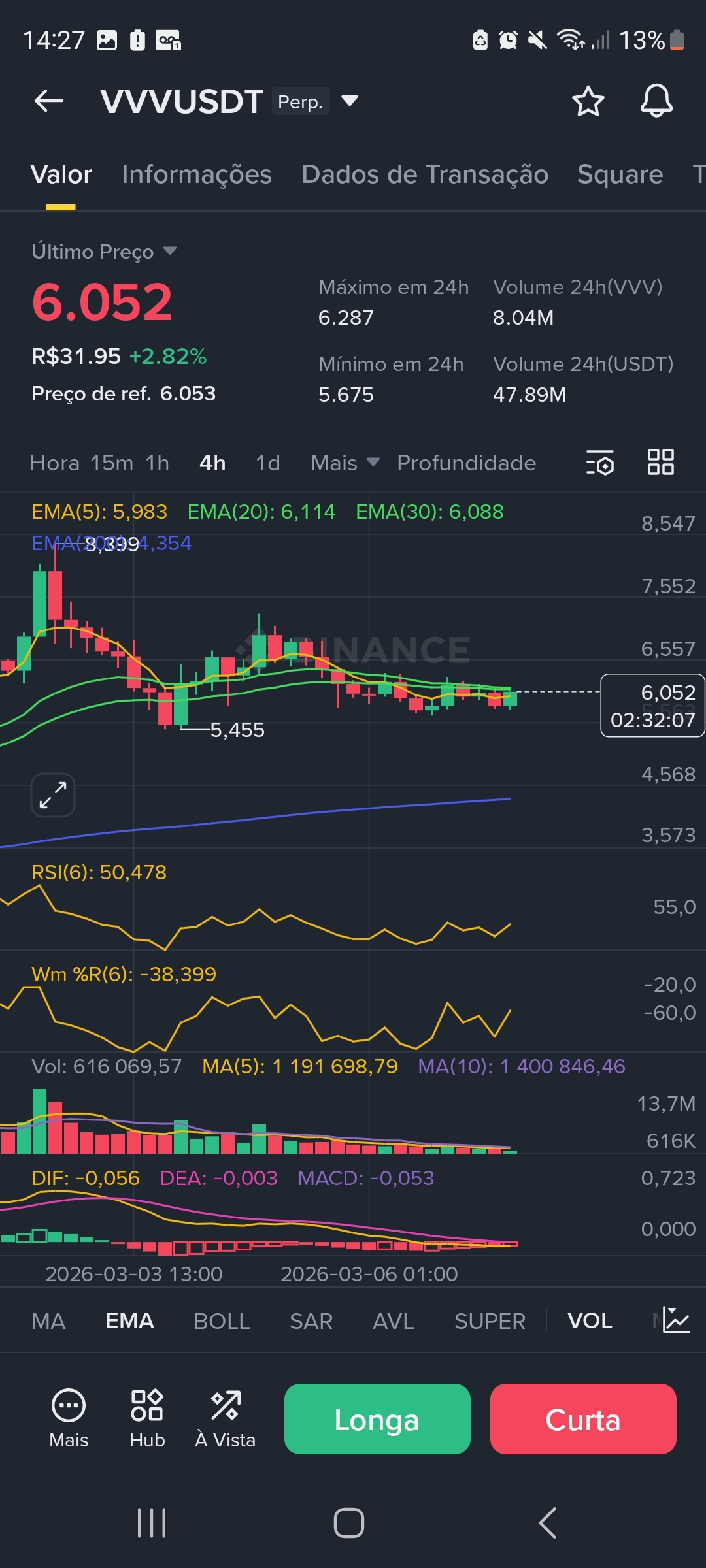Viewport: 706px width, 1568px height.
Task: Show the Profundidade depth chart
Action: tap(467, 463)
